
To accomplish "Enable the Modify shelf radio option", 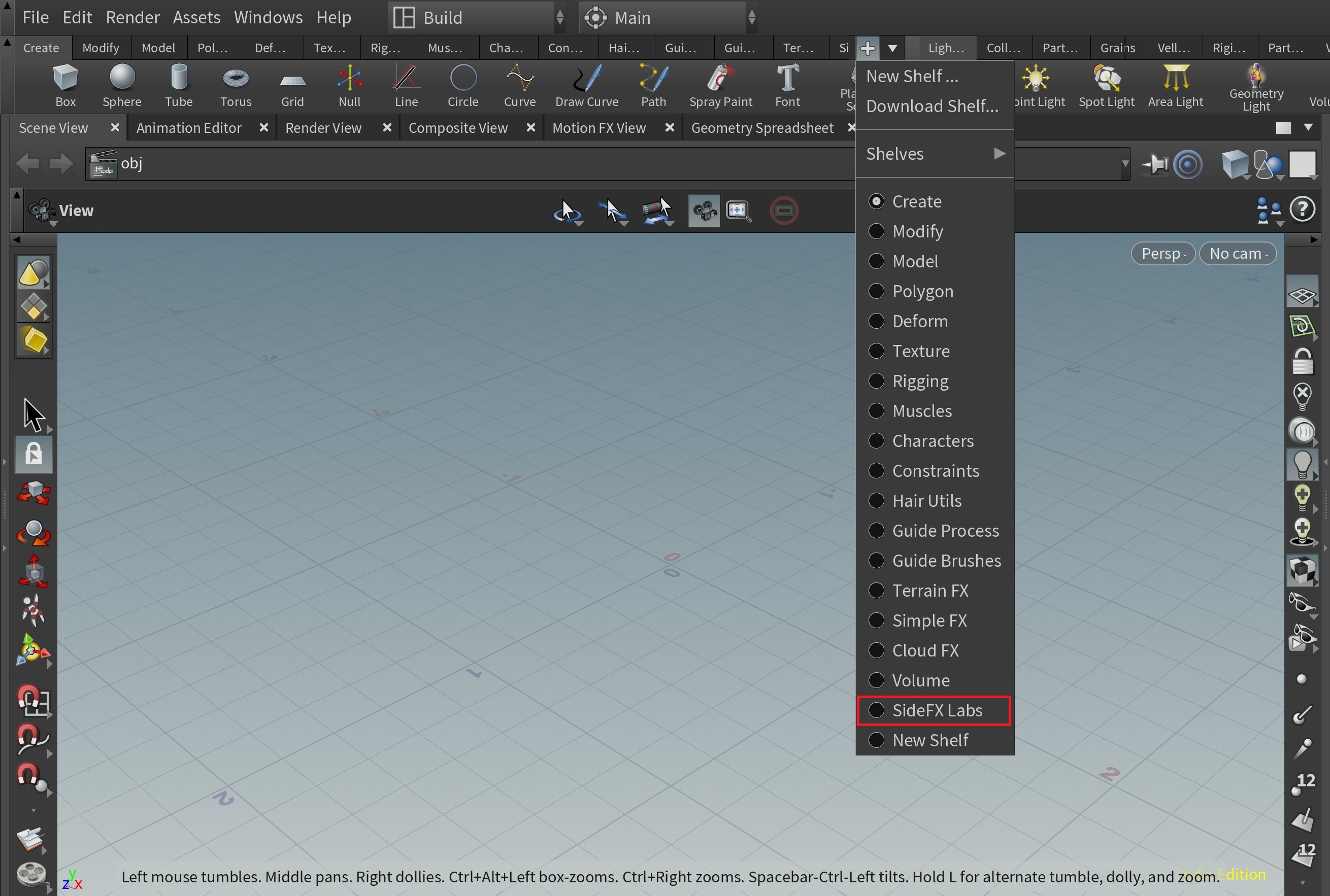I will pos(877,231).
